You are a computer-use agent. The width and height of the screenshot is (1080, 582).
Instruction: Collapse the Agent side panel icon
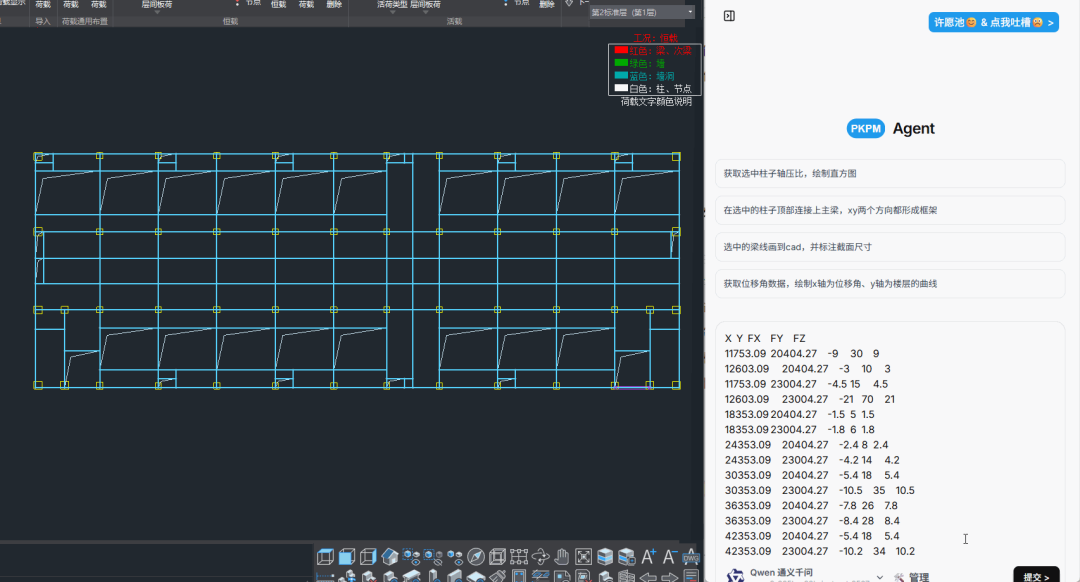point(729,16)
